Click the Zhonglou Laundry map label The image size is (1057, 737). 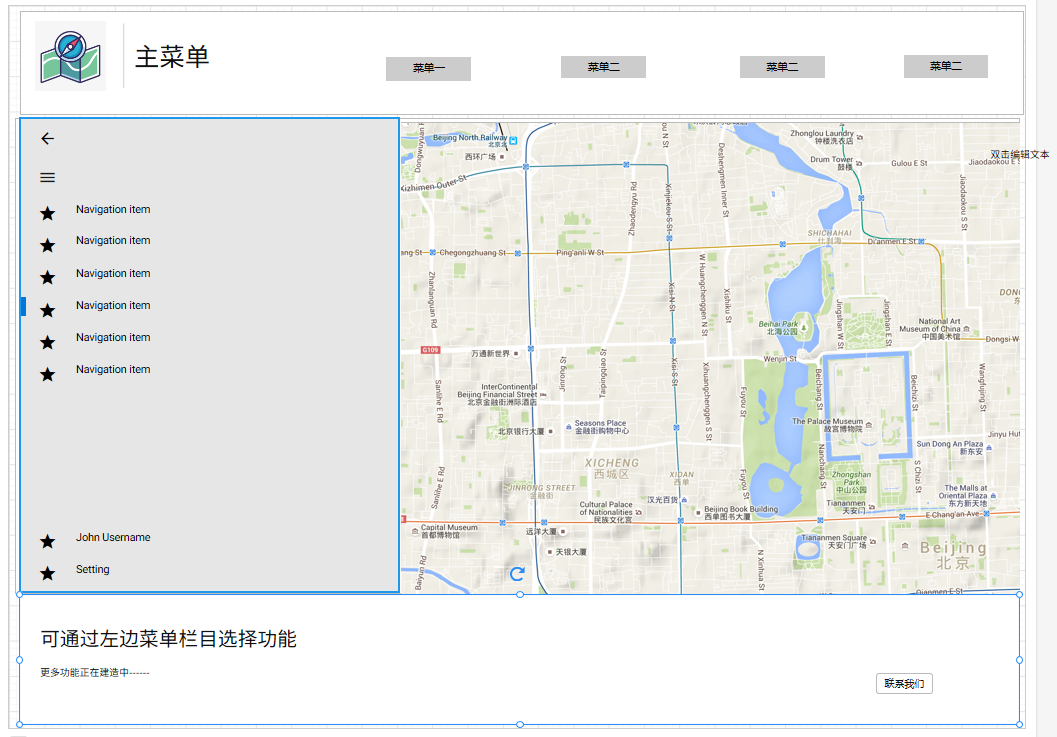point(822,137)
